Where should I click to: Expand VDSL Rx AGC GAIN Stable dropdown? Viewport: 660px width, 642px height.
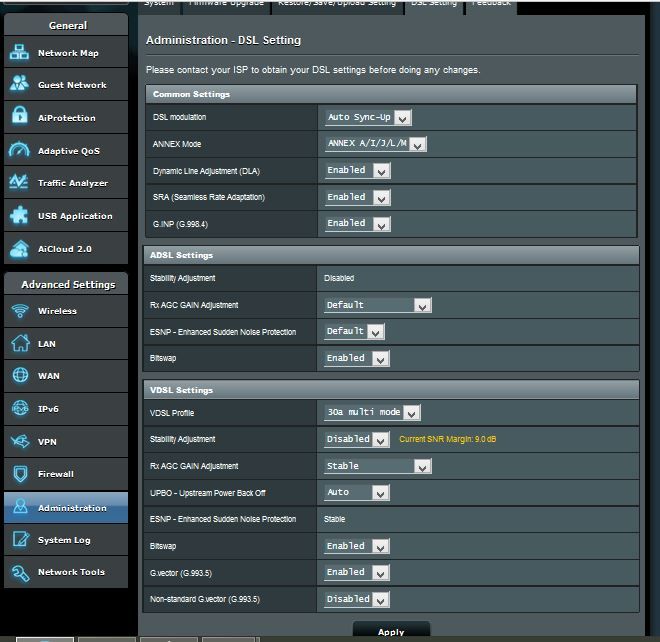click(x=378, y=466)
